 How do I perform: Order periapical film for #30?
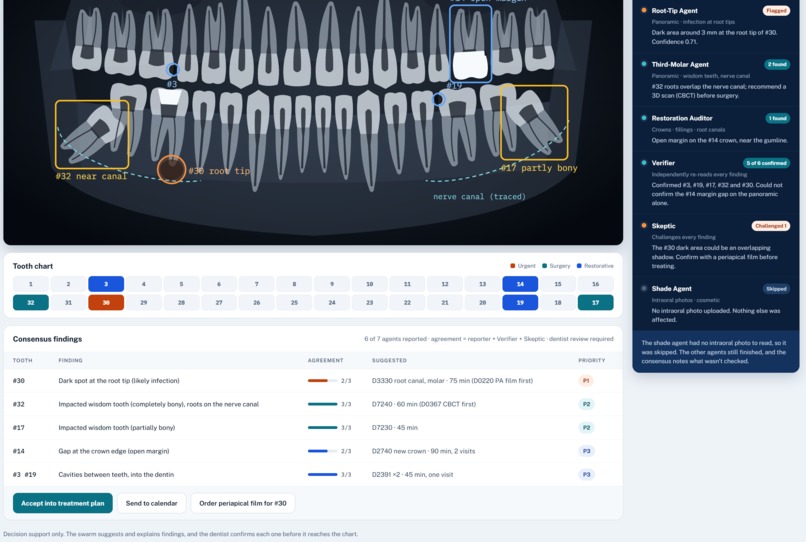(x=243, y=503)
